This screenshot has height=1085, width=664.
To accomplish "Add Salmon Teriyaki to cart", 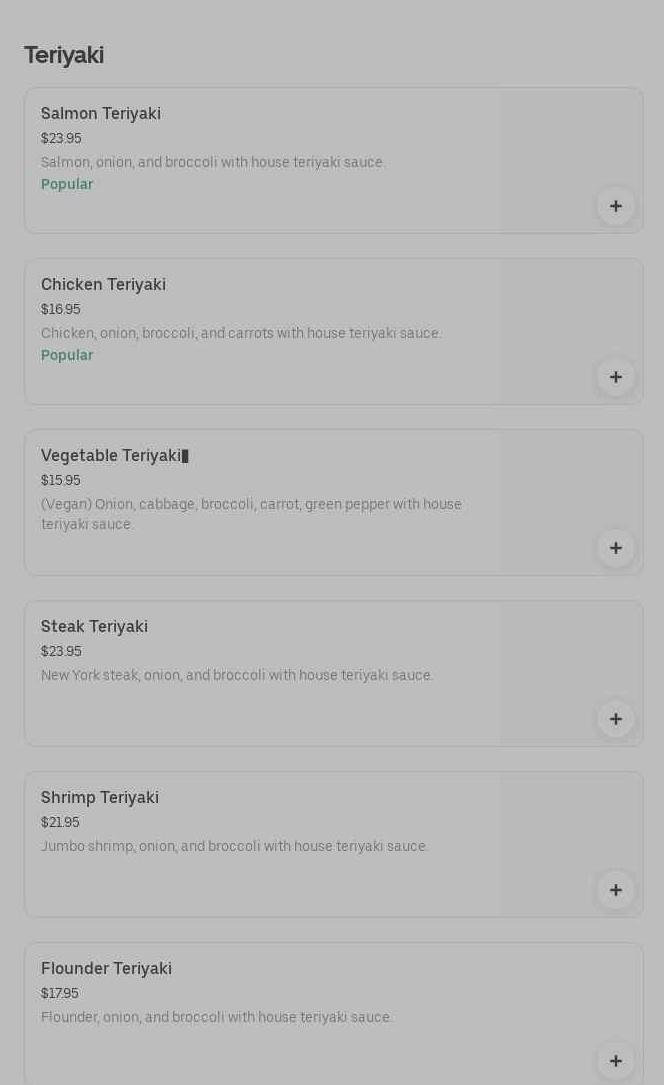I will 615,206.
